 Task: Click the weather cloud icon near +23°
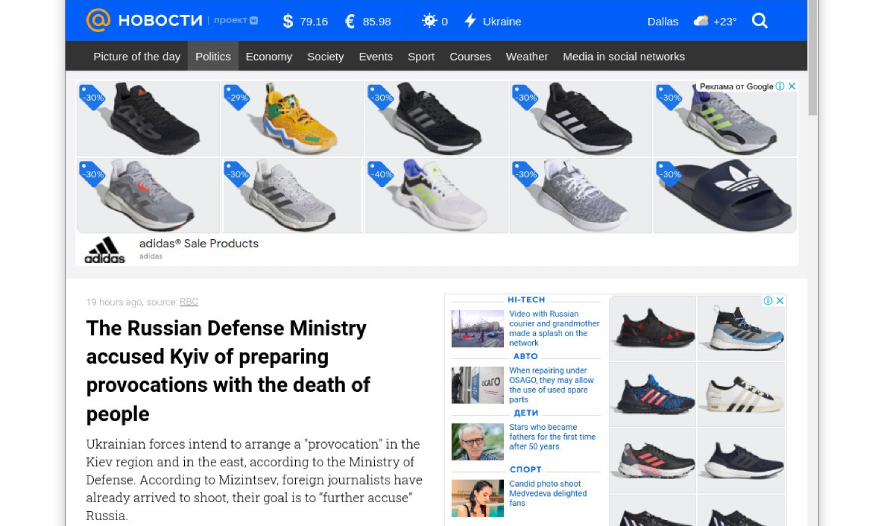click(x=701, y=21)
